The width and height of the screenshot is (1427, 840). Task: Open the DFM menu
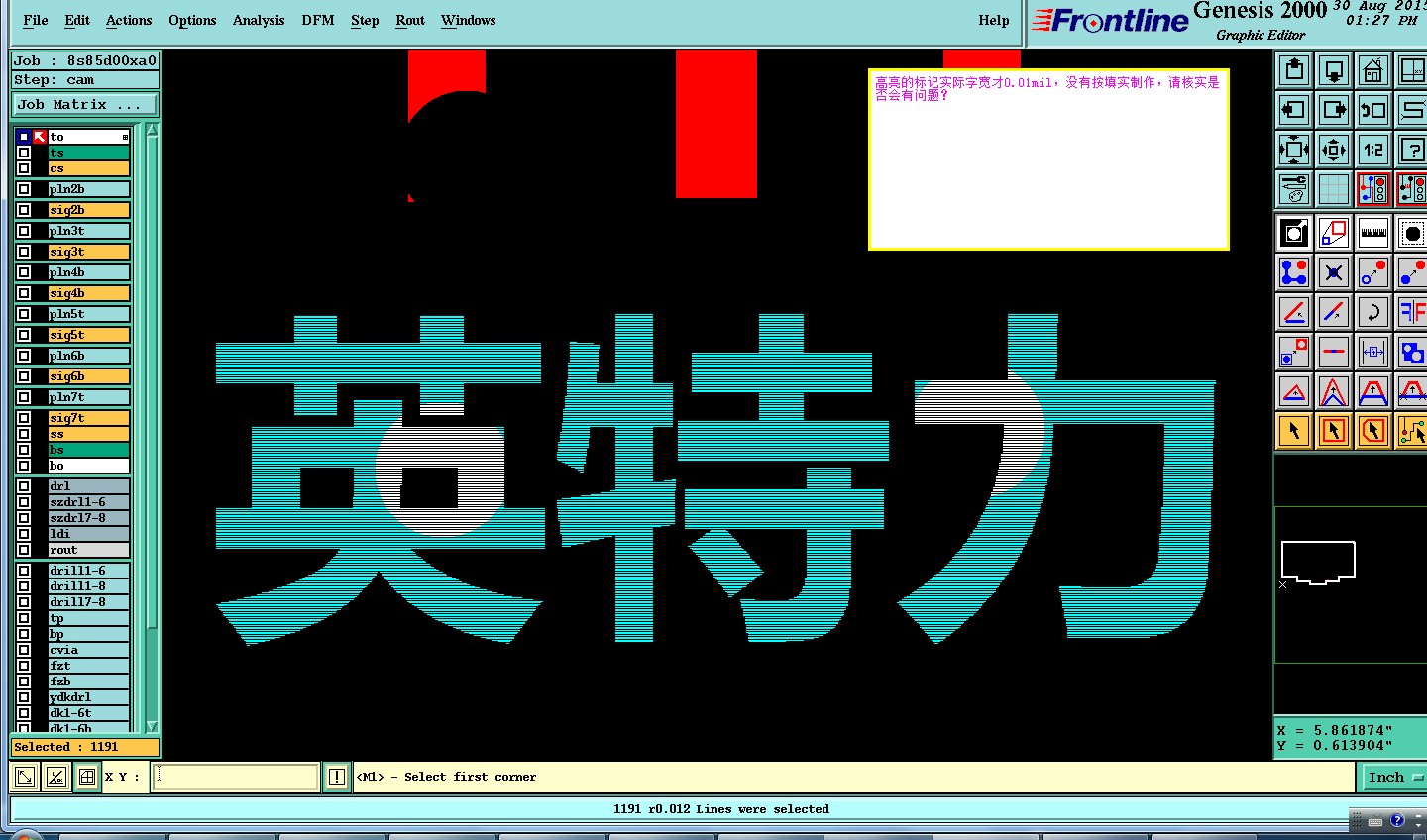318,20
